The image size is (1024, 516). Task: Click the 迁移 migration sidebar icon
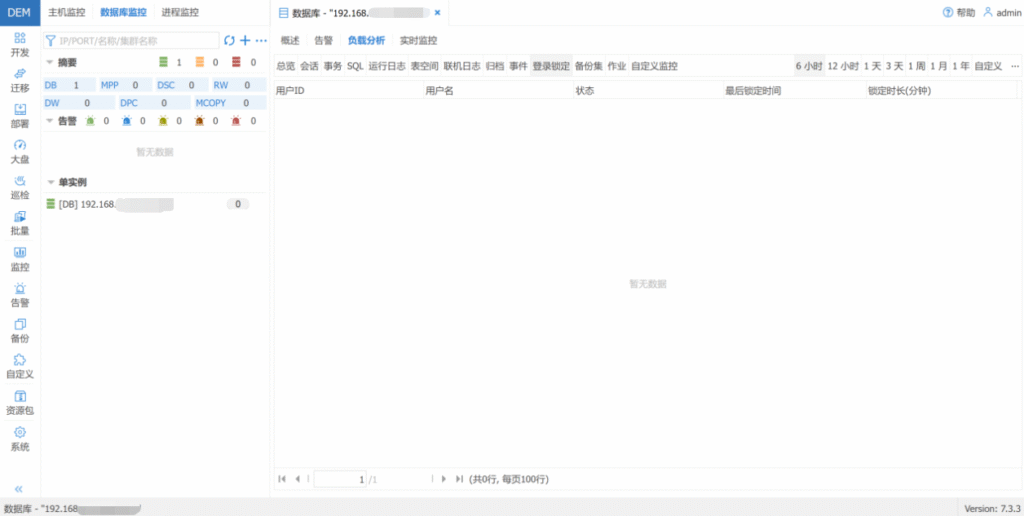[20, 74]
